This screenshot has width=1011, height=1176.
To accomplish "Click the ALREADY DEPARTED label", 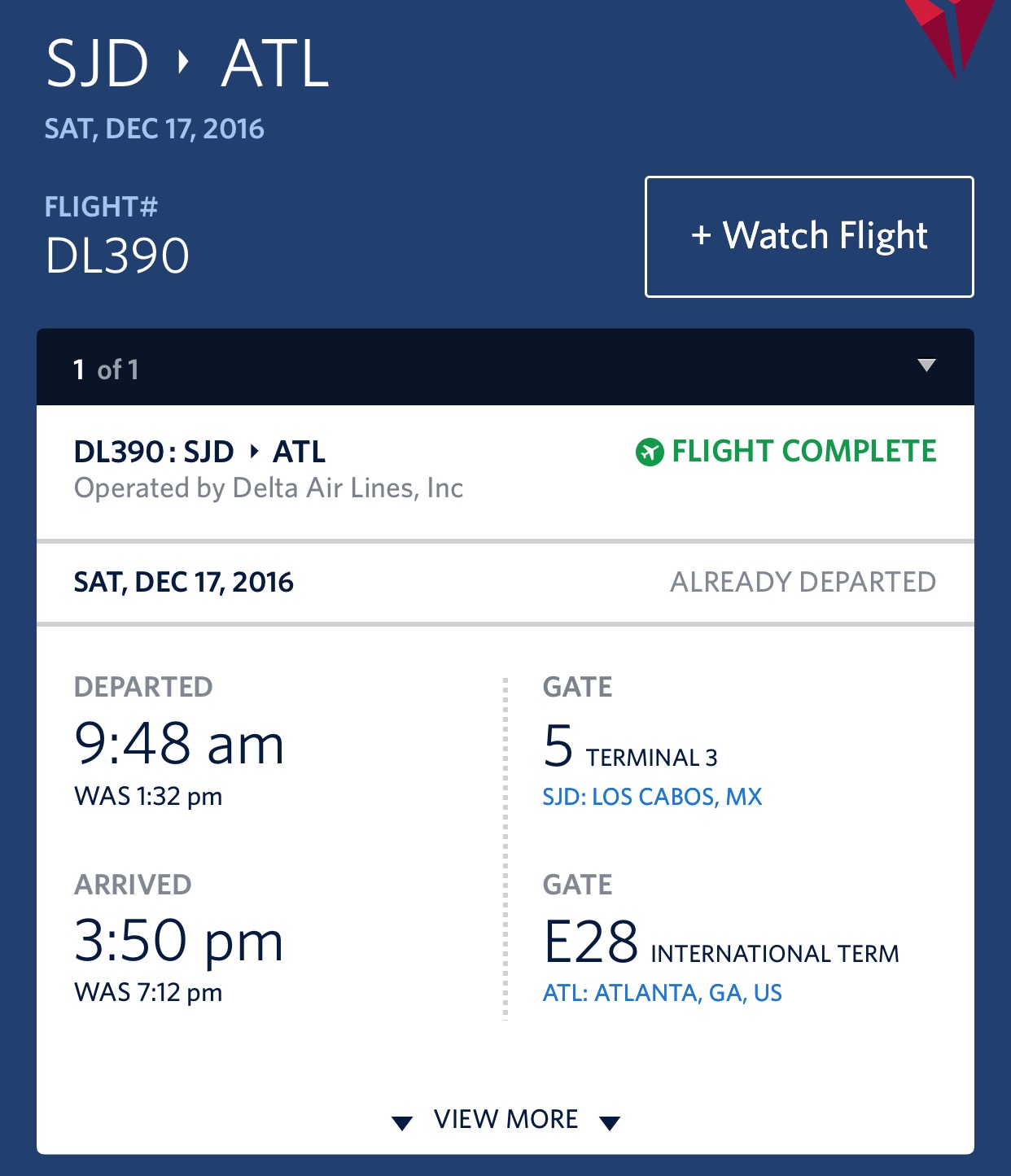I will click(x=803, y=582).
